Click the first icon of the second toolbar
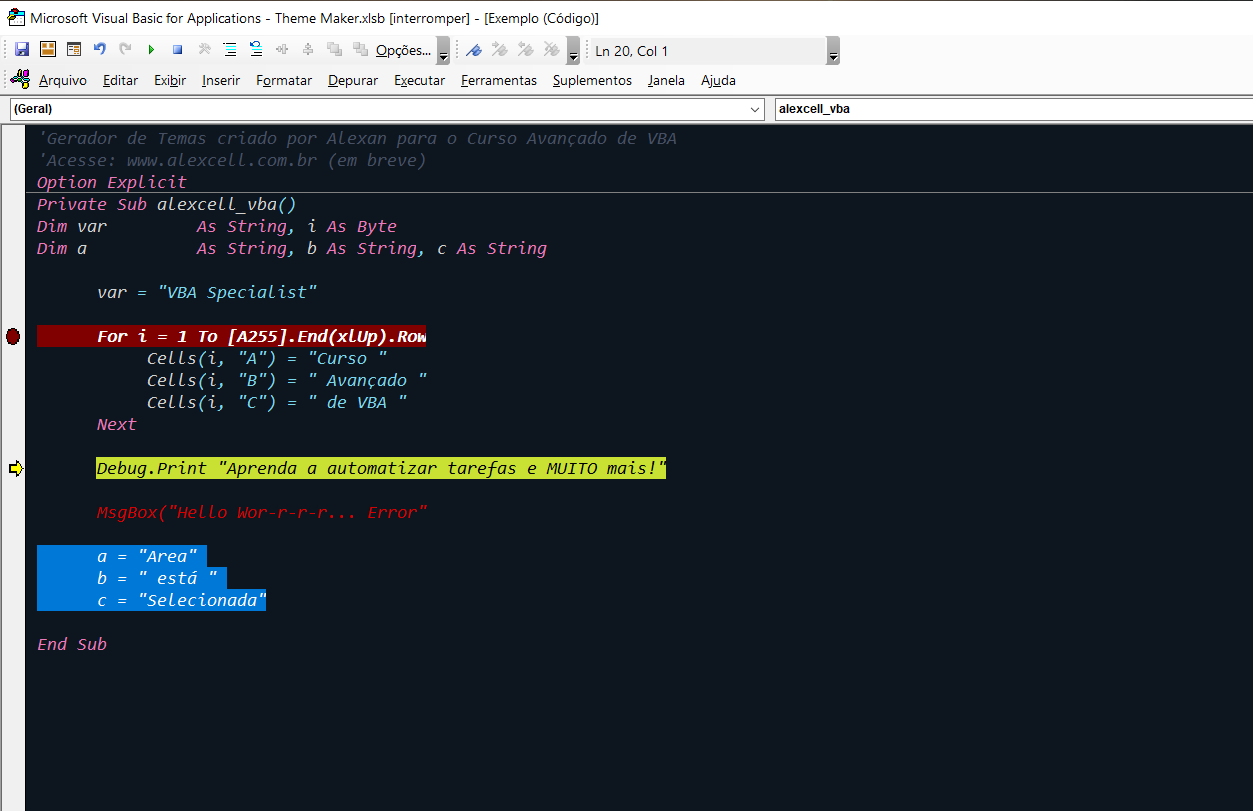 [x=474, y=49]
